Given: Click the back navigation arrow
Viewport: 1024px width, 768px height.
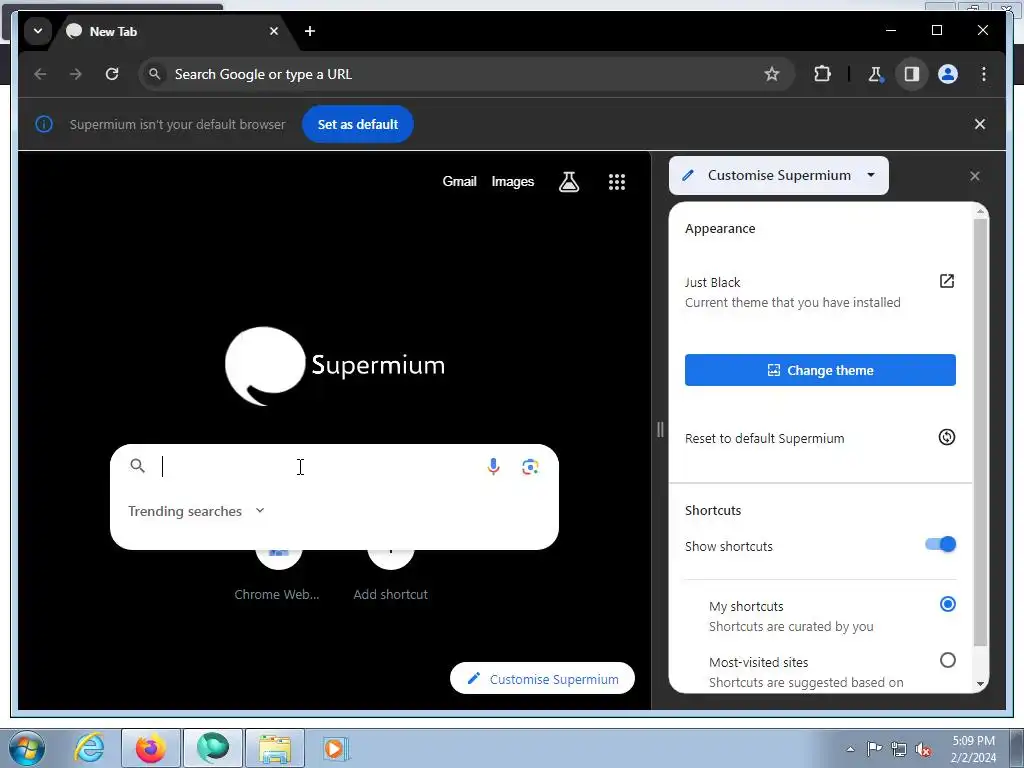Looking at the screenshot, I should pos(40,74).
